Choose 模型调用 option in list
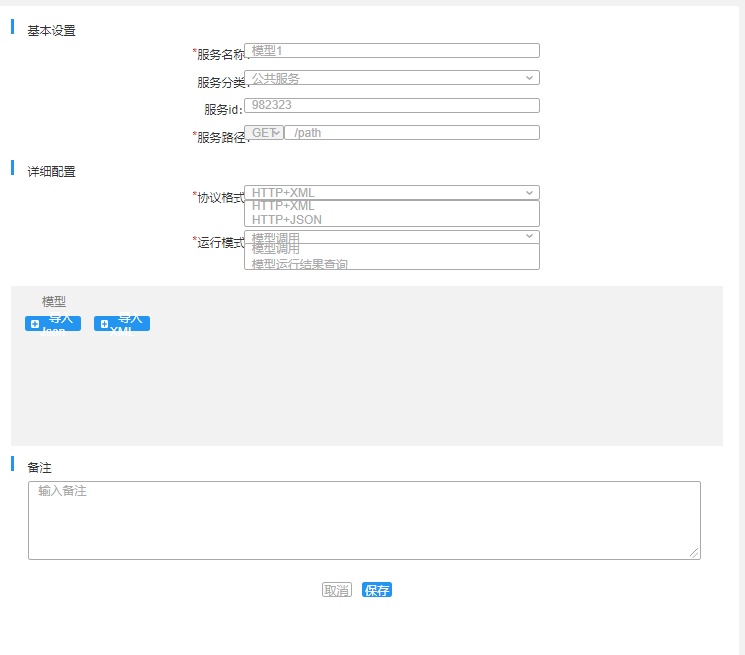 pos(276,248)
